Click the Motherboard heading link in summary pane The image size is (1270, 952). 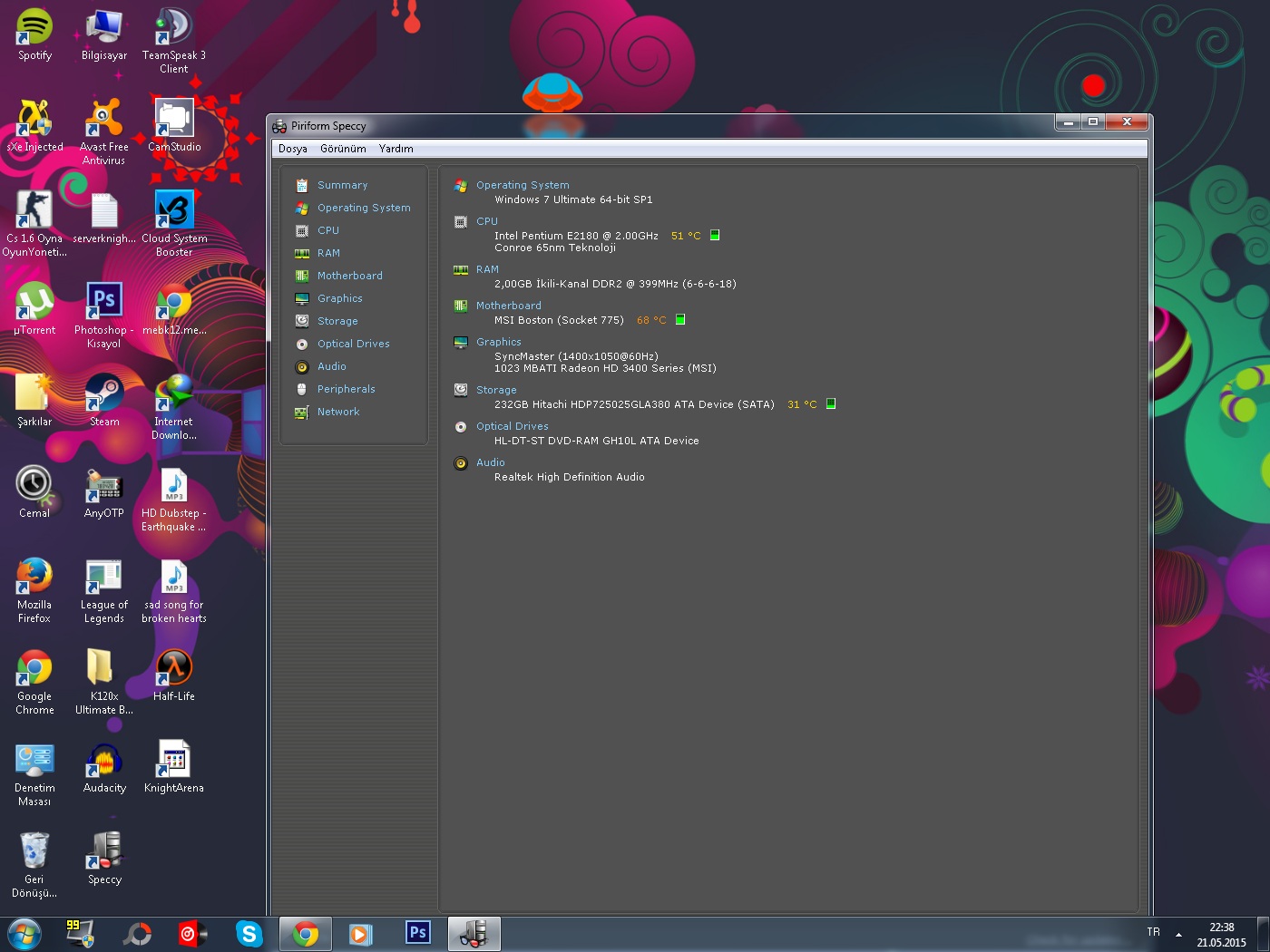(508, 306)
